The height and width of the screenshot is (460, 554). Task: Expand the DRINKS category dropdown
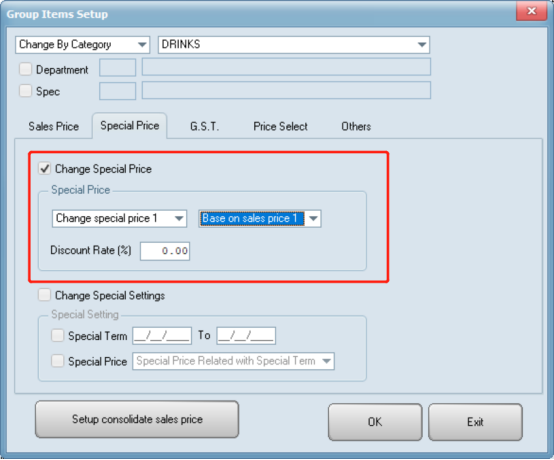[x=294, y=45]
